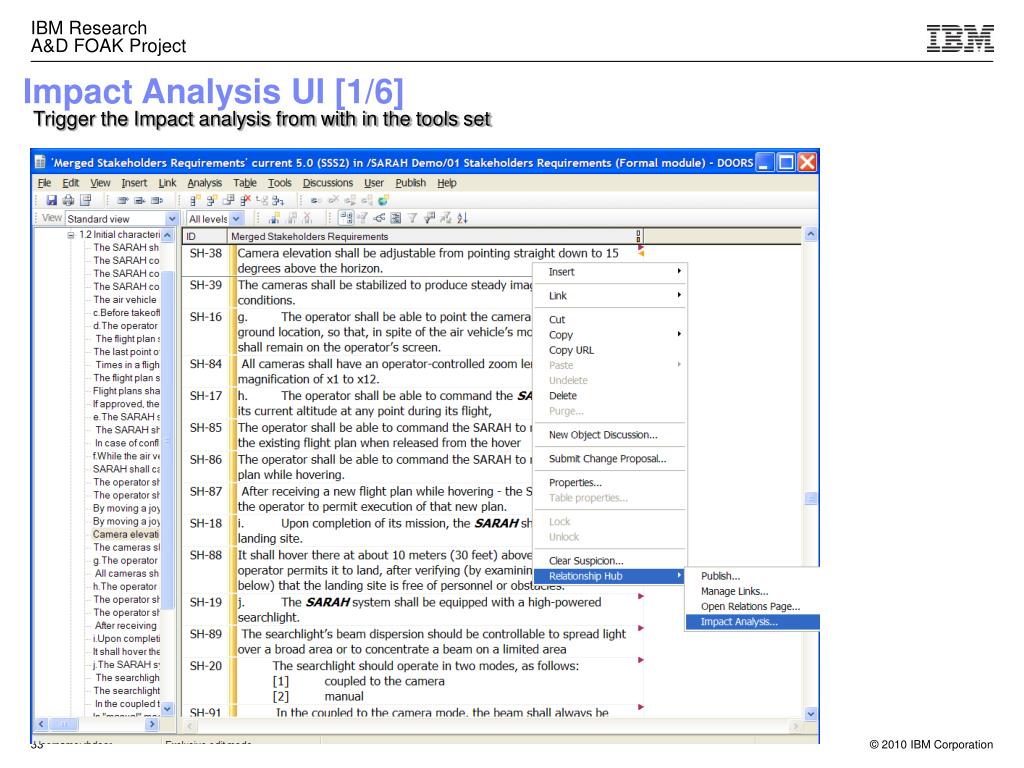Click the filter funnel icon
This screenshot has height=768, width=1024.
tap(412, 218)
